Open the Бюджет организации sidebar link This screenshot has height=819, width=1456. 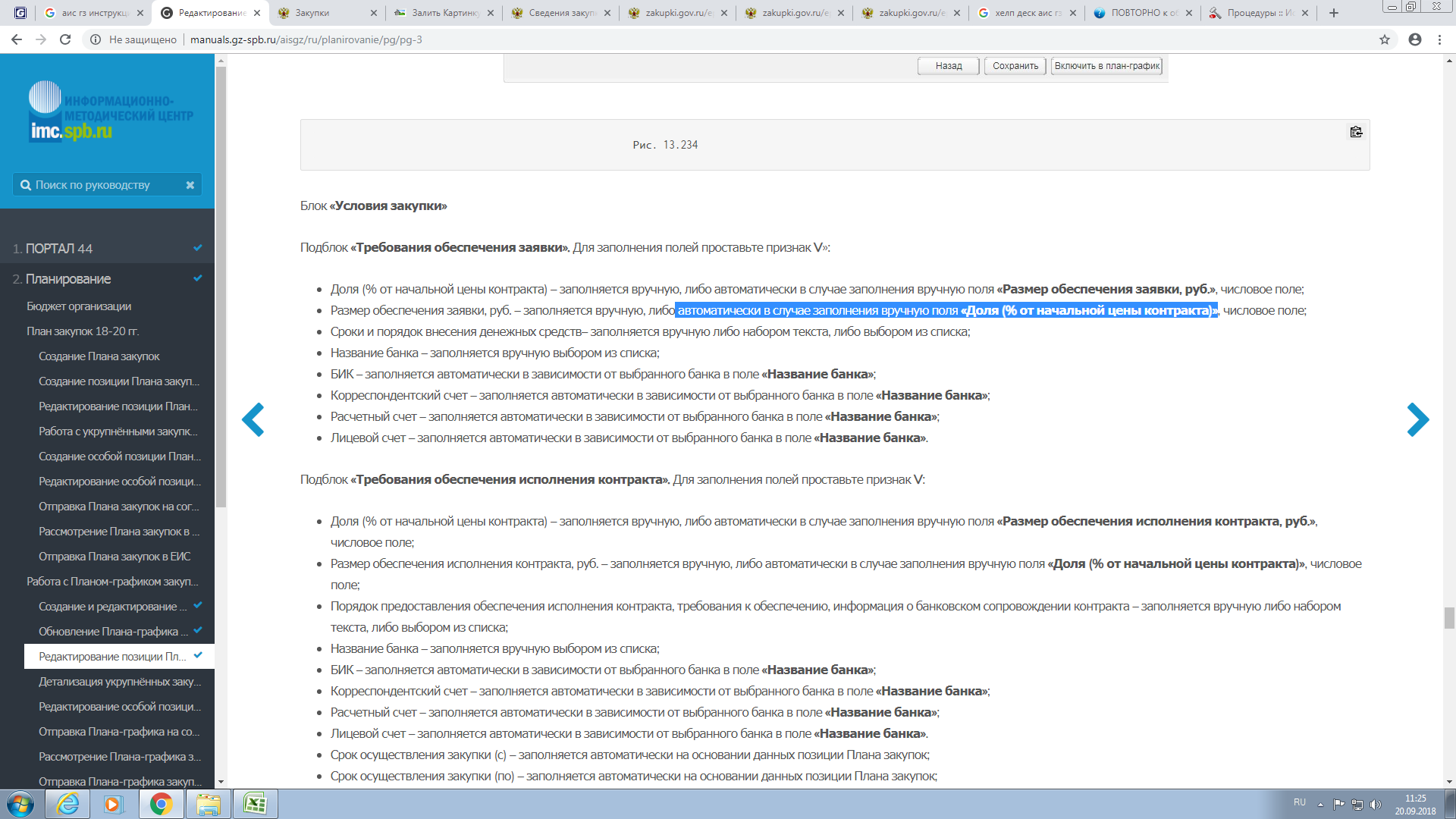pos(79,306)
